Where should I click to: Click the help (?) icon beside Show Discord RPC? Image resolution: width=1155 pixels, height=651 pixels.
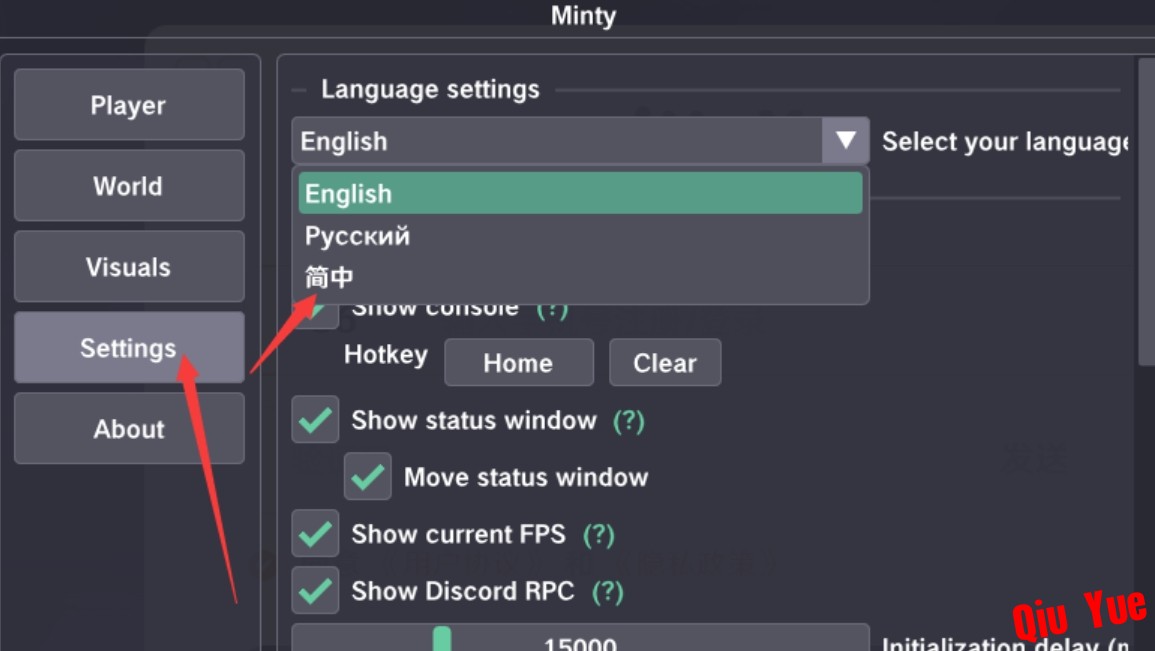pyautogui.click(x=608, y=591)
